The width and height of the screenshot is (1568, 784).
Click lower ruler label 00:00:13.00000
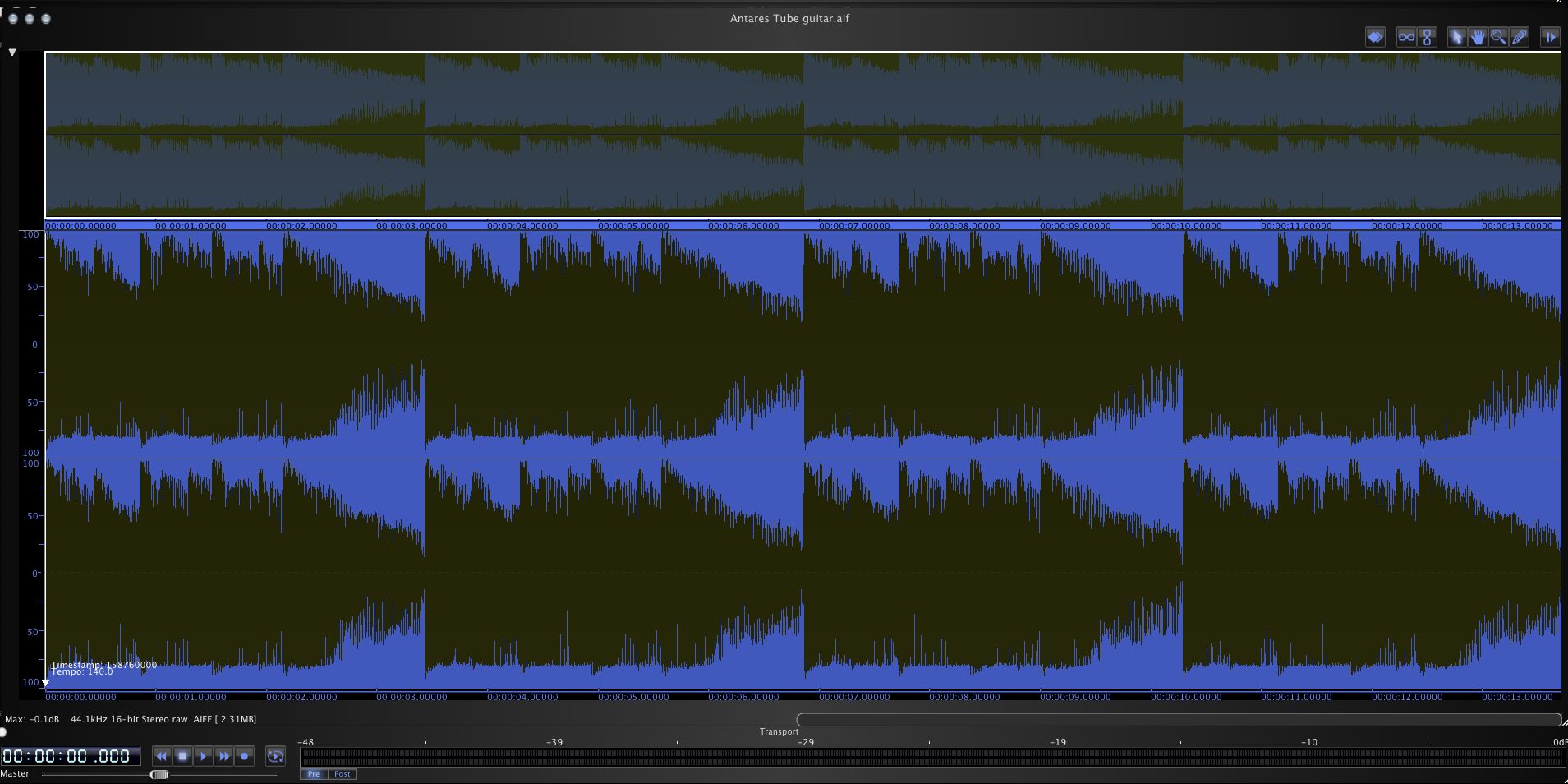coord(1517,697)
